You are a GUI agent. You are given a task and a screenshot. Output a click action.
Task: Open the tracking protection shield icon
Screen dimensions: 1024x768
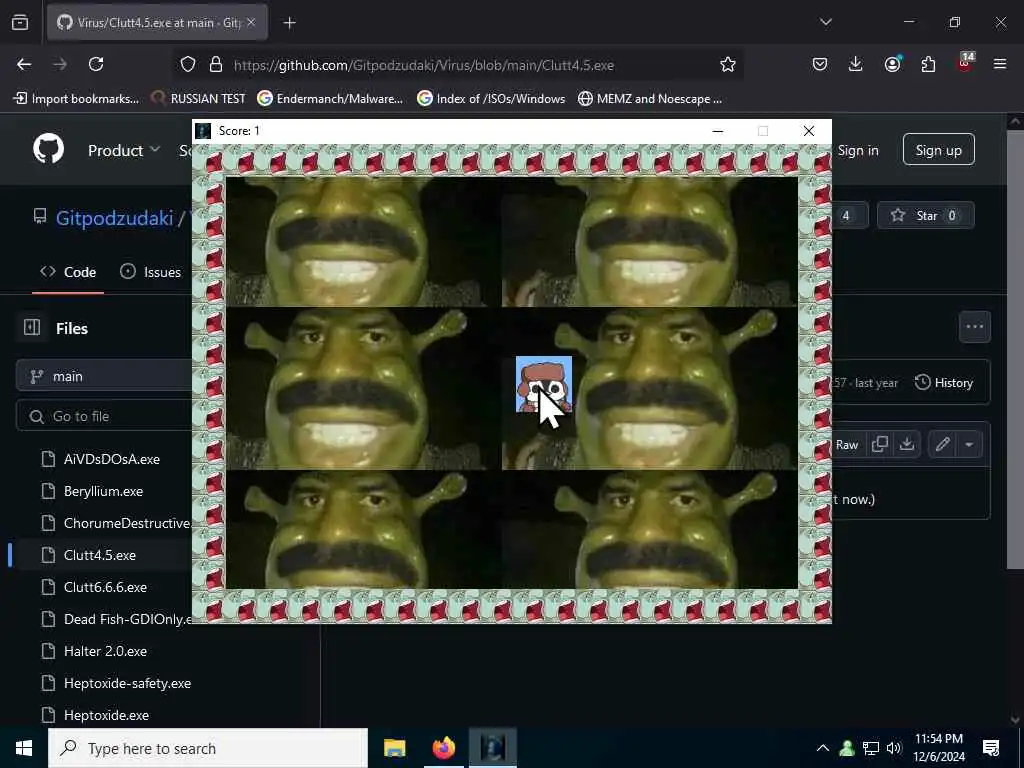point(188,65)
